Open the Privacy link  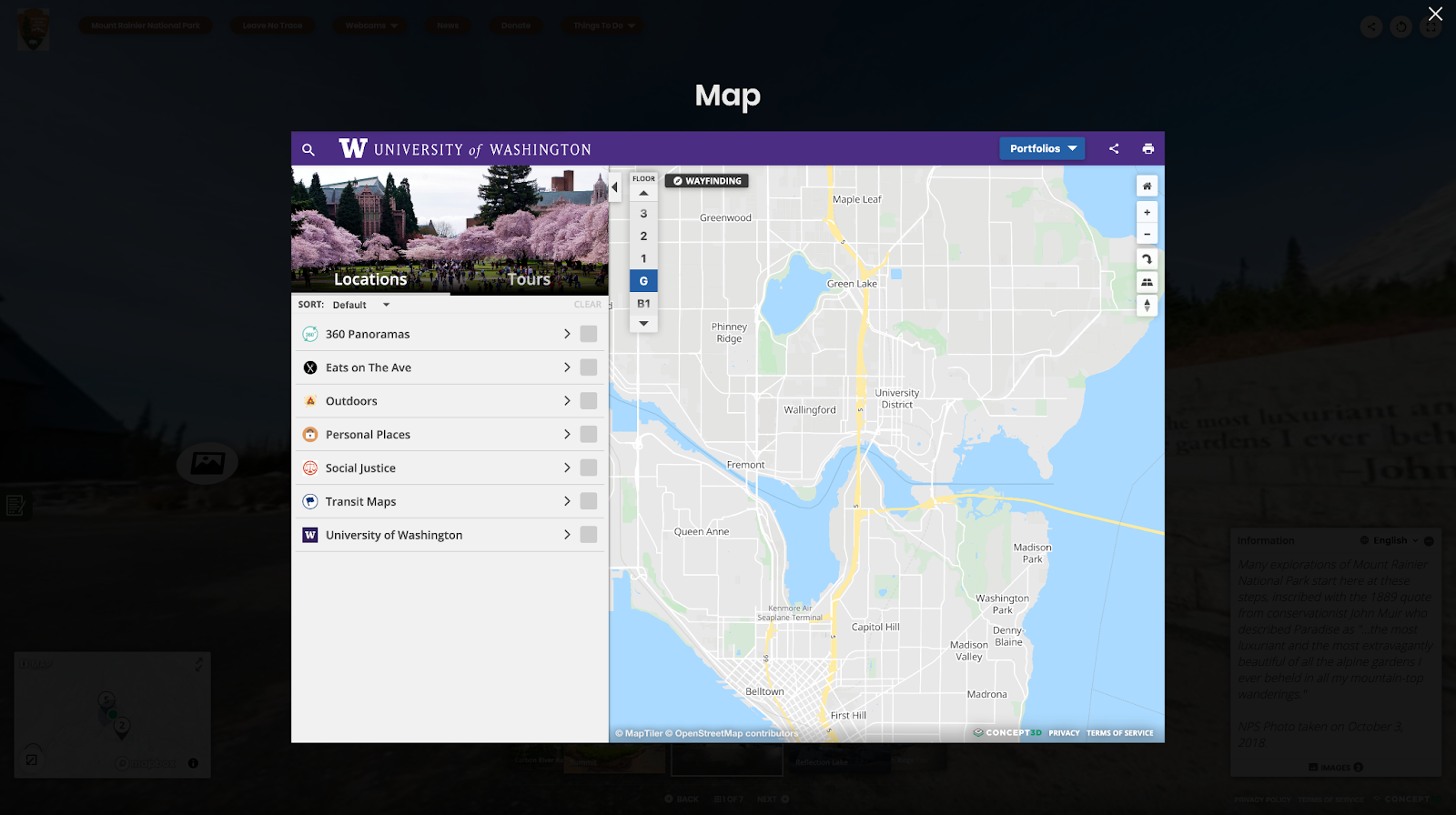click(x=1064, y=733)
